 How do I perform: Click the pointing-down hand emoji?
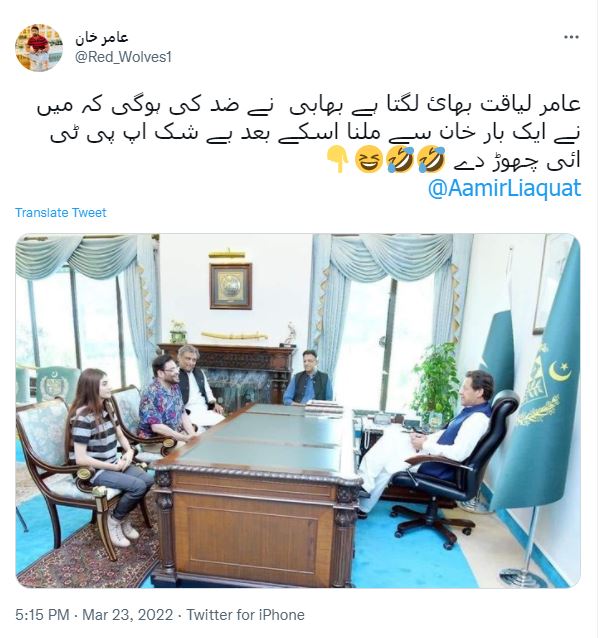(x=338, y=160)
